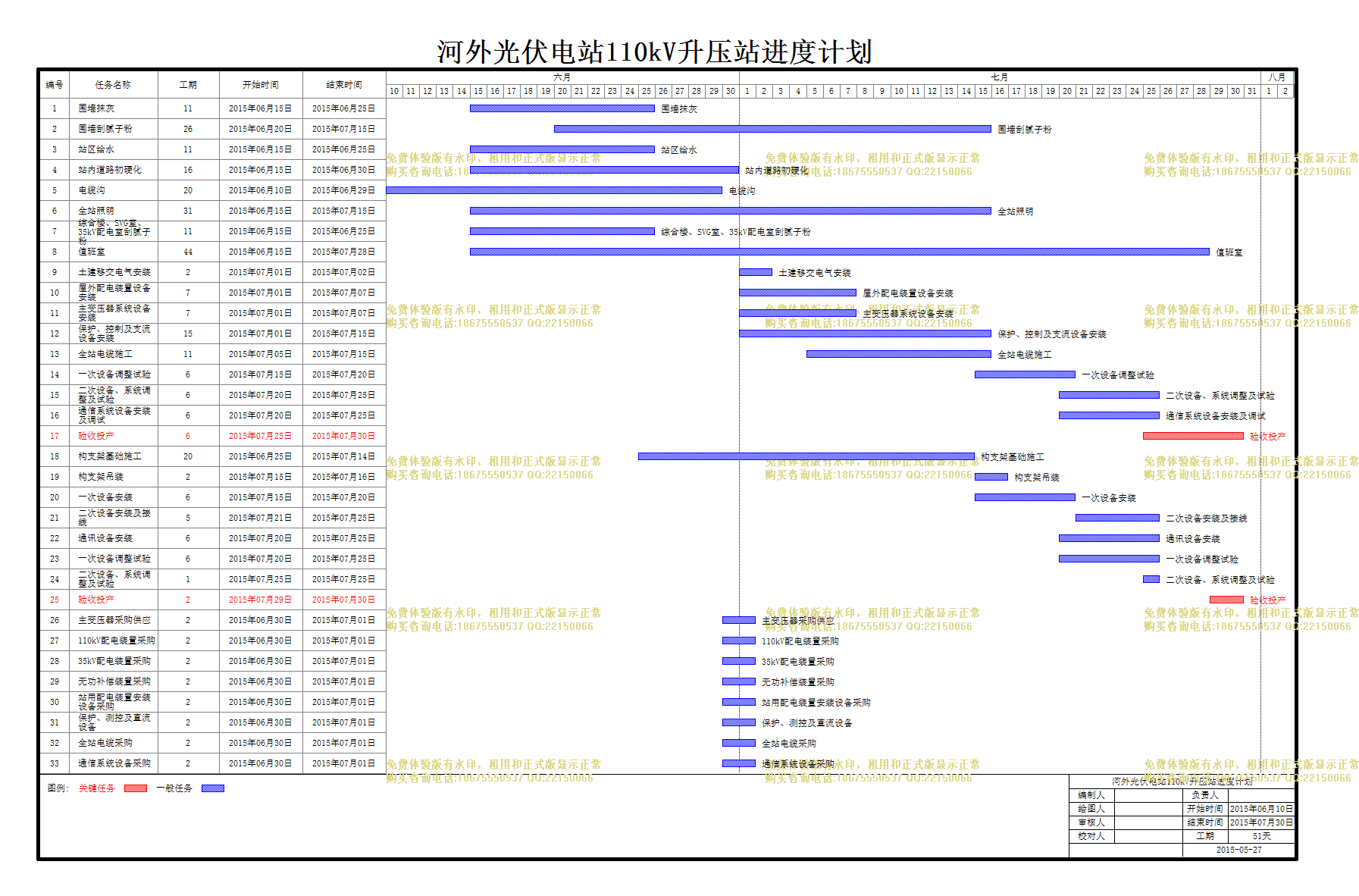Click 站内道路初硬化 in the task name column
This screenshot has width=1359, height=896.
coord(110,170)
